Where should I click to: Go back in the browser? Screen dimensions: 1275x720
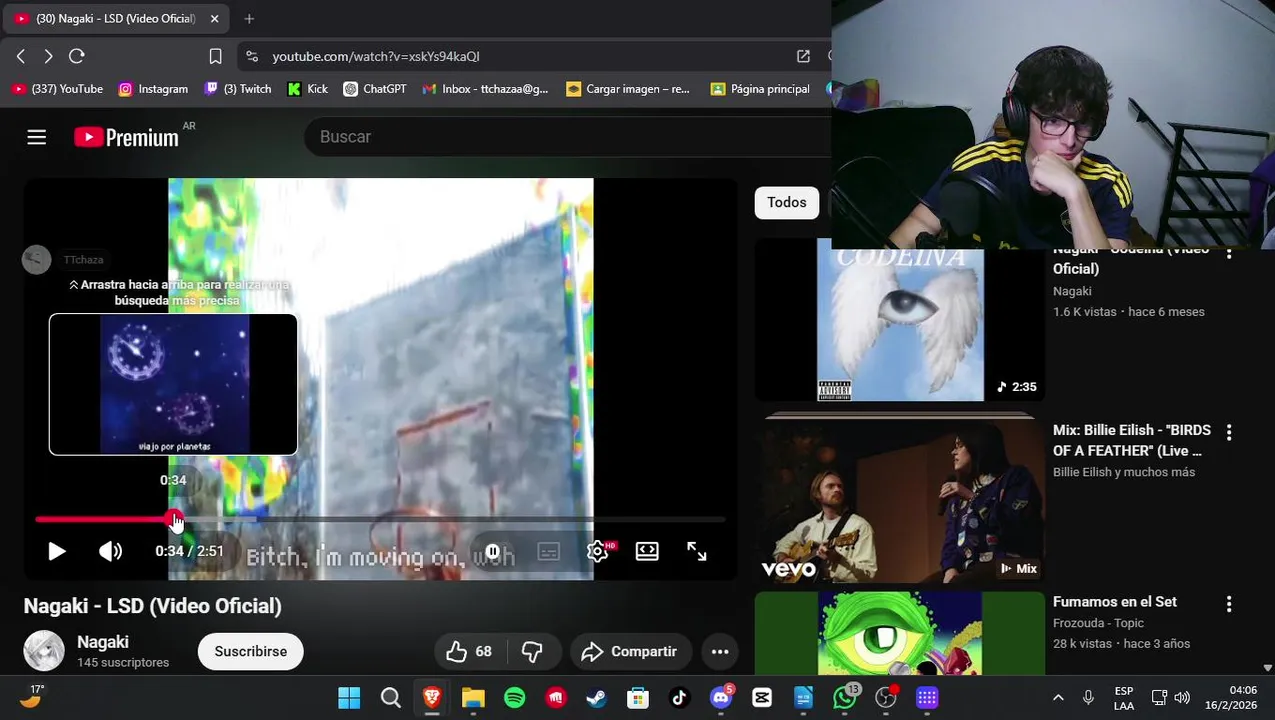(21, 56)
